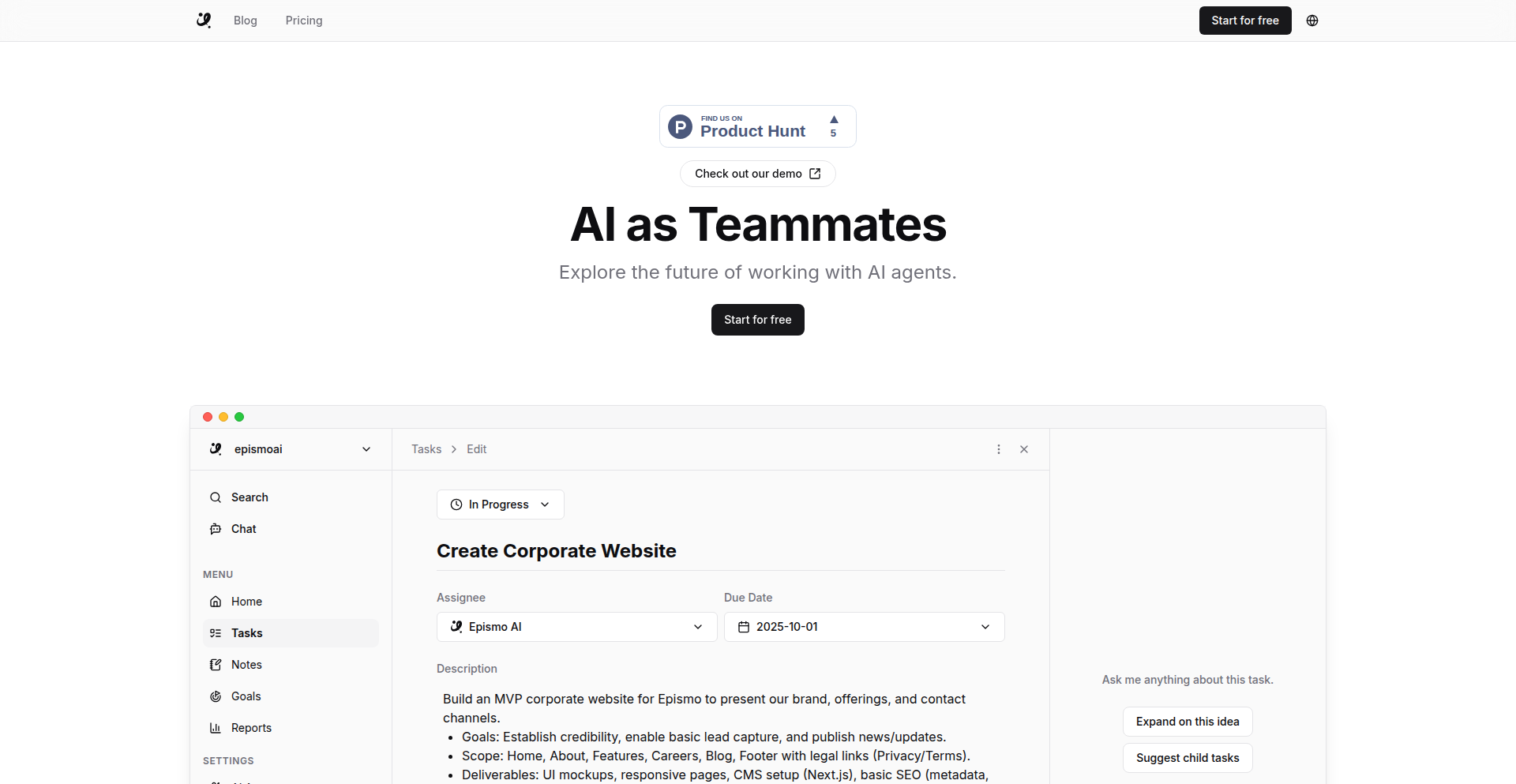
Task: Click the SETTINGS section heading
Action: point(228,761)
